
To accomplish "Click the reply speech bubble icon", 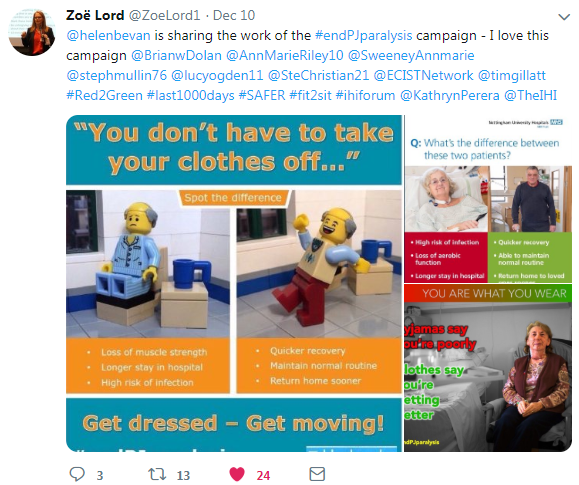I will (77, 474).
